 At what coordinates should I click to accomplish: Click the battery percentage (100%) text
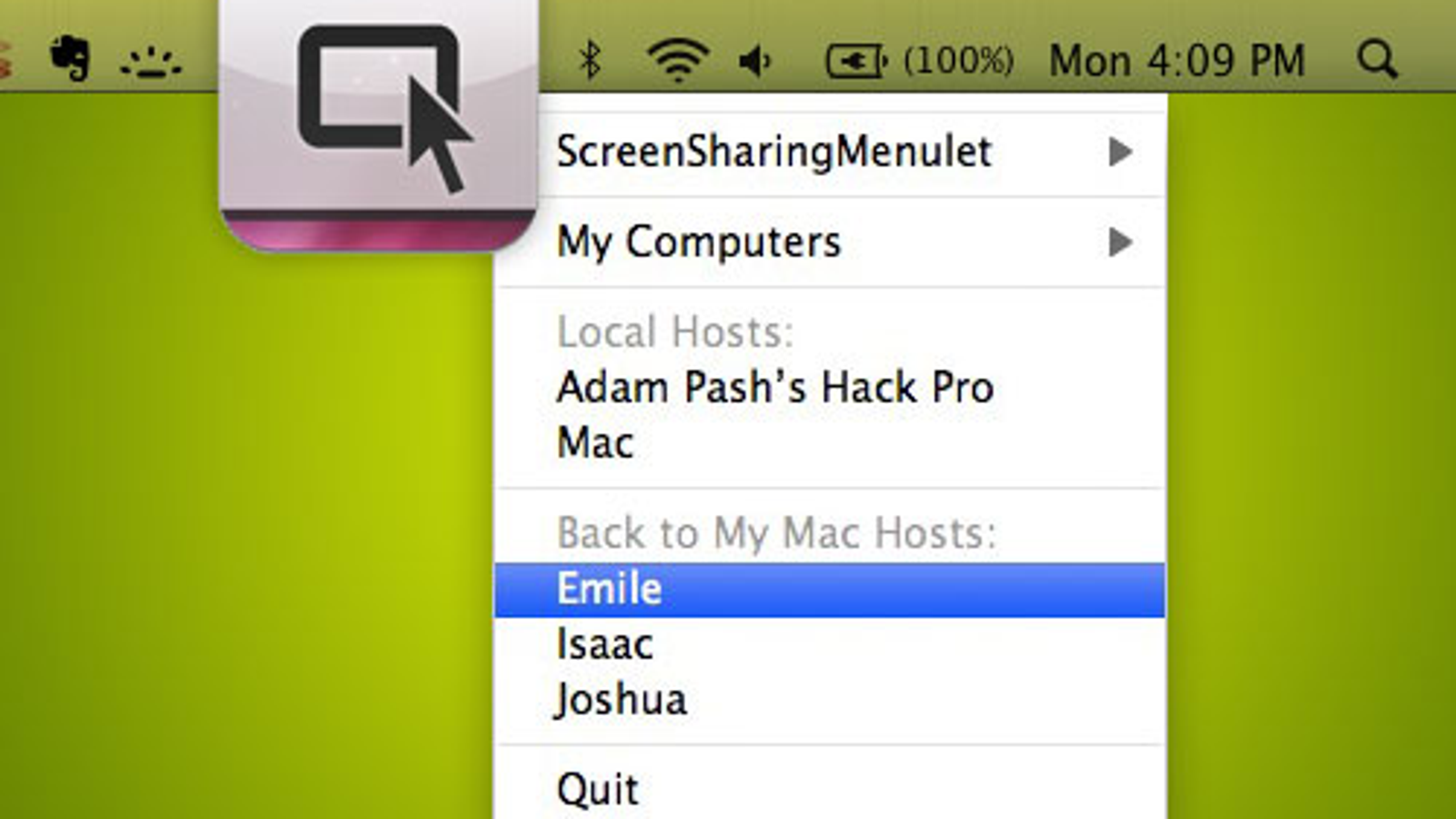(958, 61)
